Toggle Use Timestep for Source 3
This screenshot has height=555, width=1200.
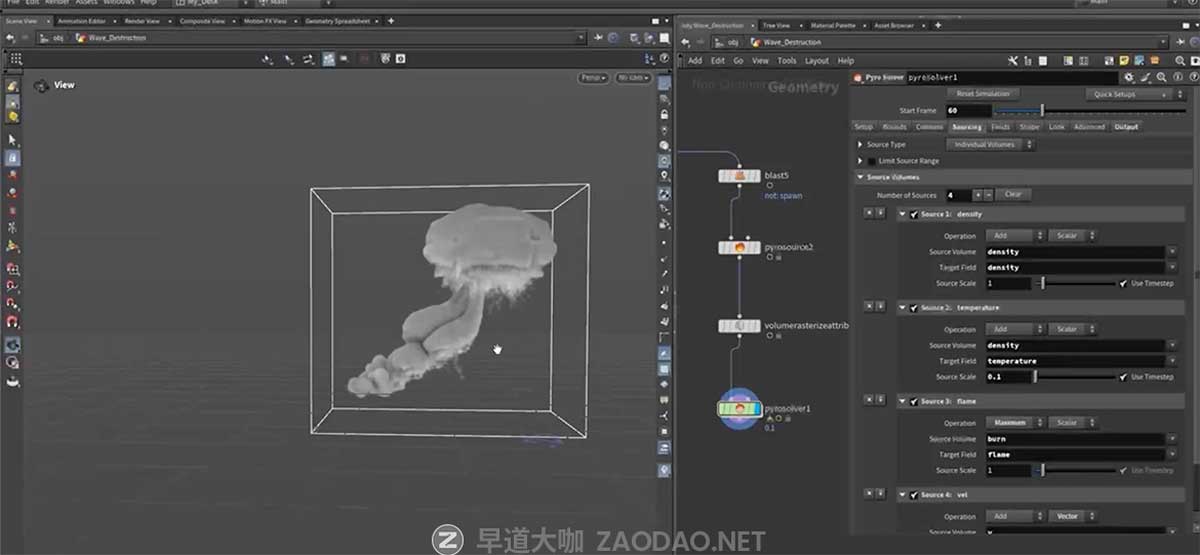pos(1124,471)
